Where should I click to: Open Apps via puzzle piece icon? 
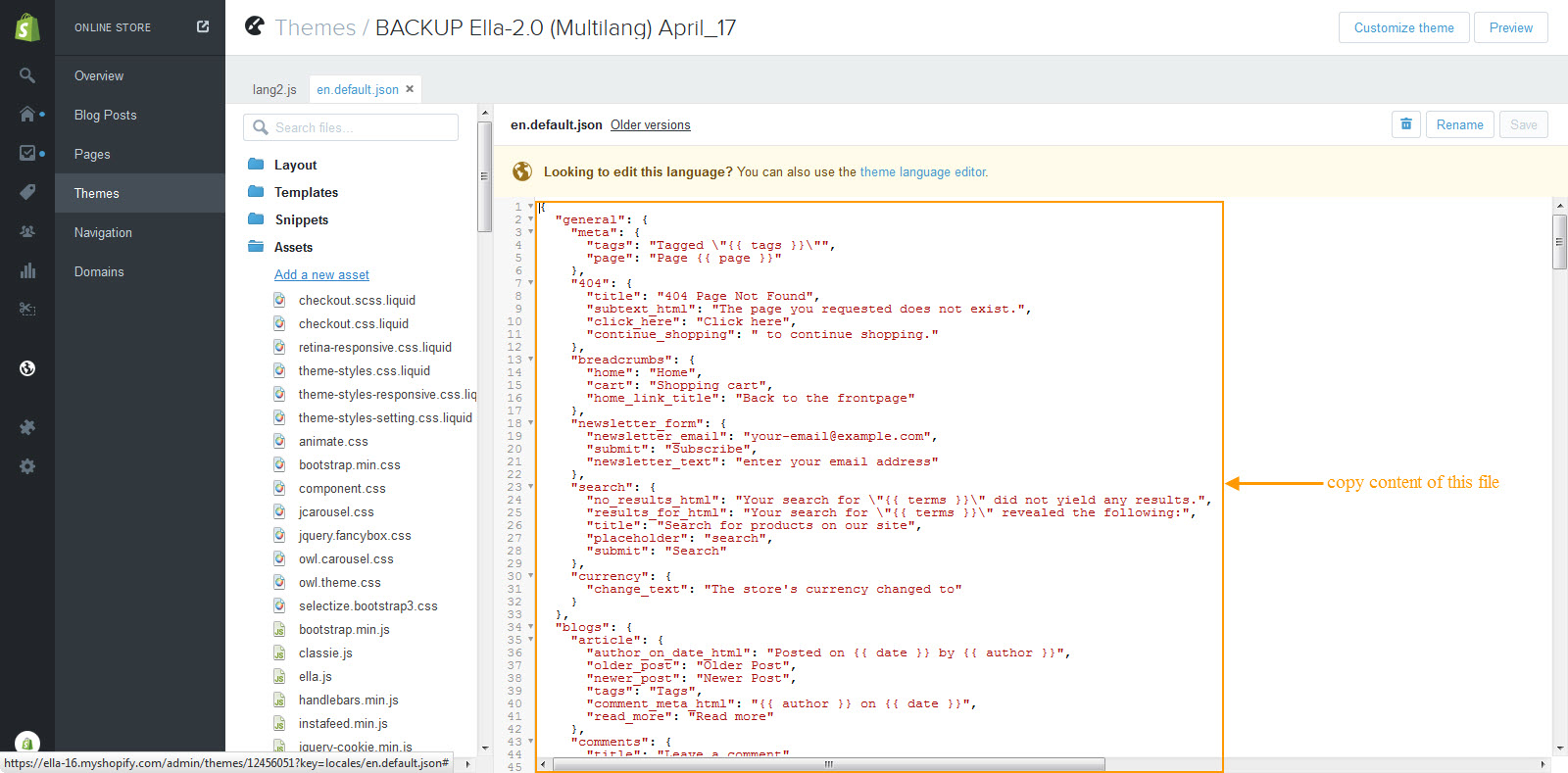pos(27,427)
